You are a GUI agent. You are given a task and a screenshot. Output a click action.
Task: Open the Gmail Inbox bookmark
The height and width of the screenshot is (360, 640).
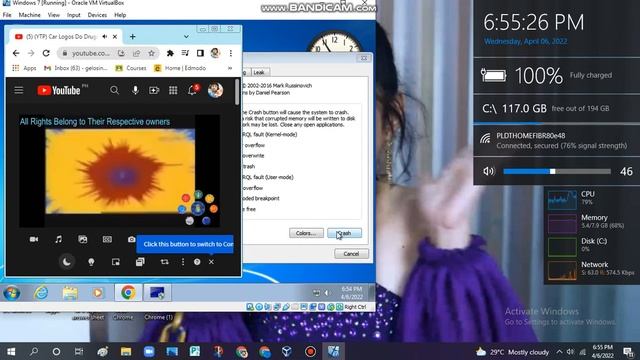76,68
